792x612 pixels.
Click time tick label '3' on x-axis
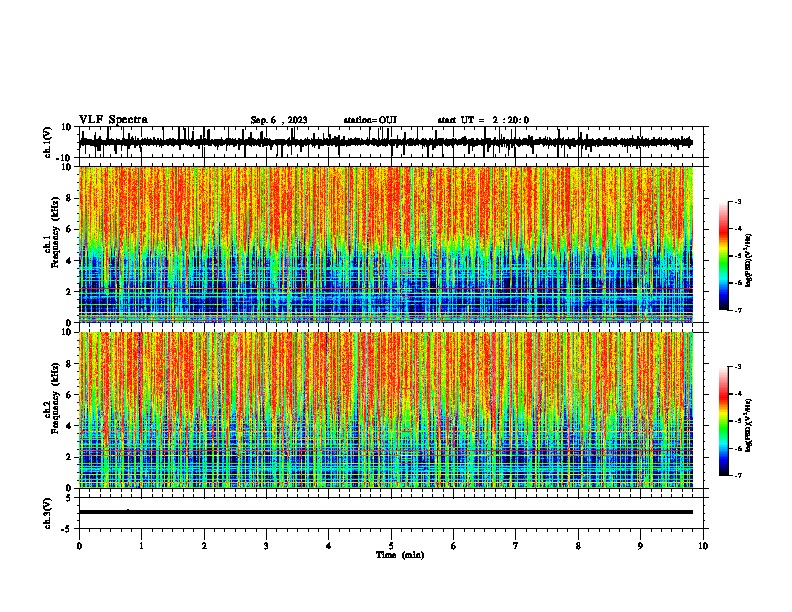(x=266, y=546)
